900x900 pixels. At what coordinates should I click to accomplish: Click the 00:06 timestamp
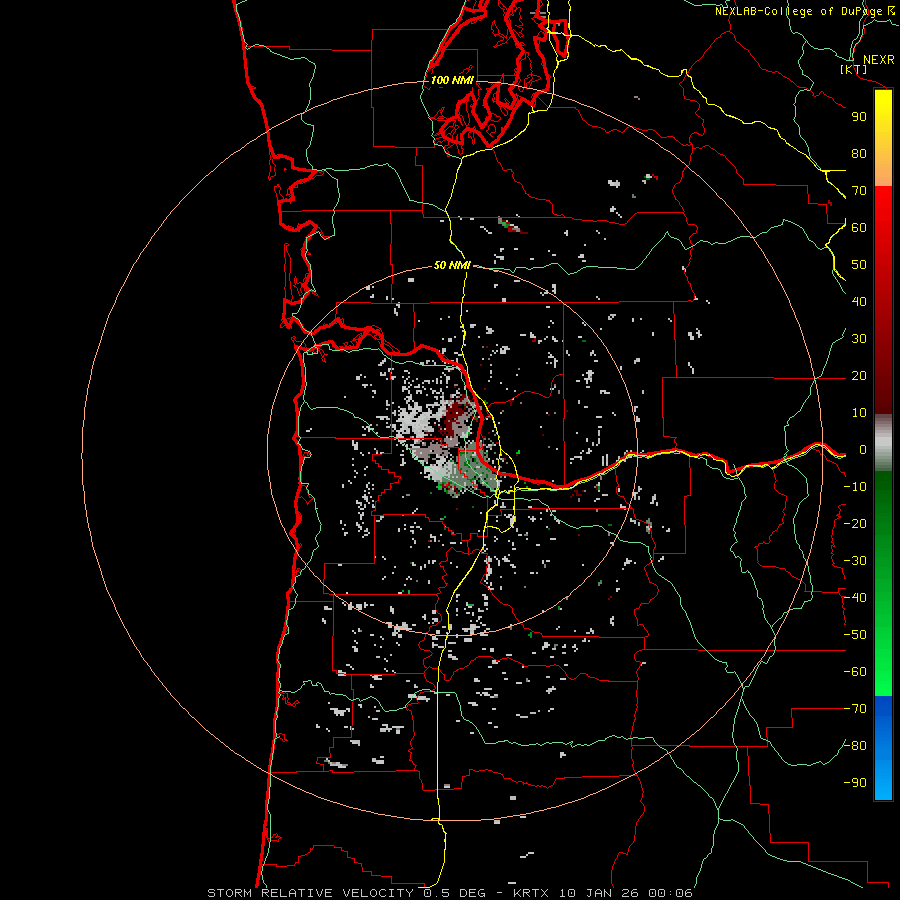click(x=670, y=893)
